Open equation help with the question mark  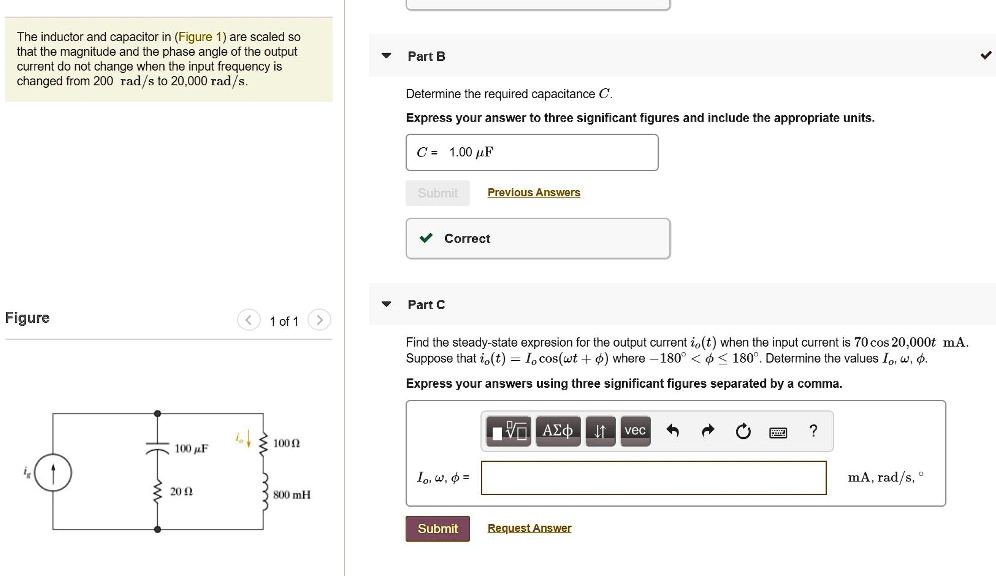pyautogui.click(x=812, y=431)
